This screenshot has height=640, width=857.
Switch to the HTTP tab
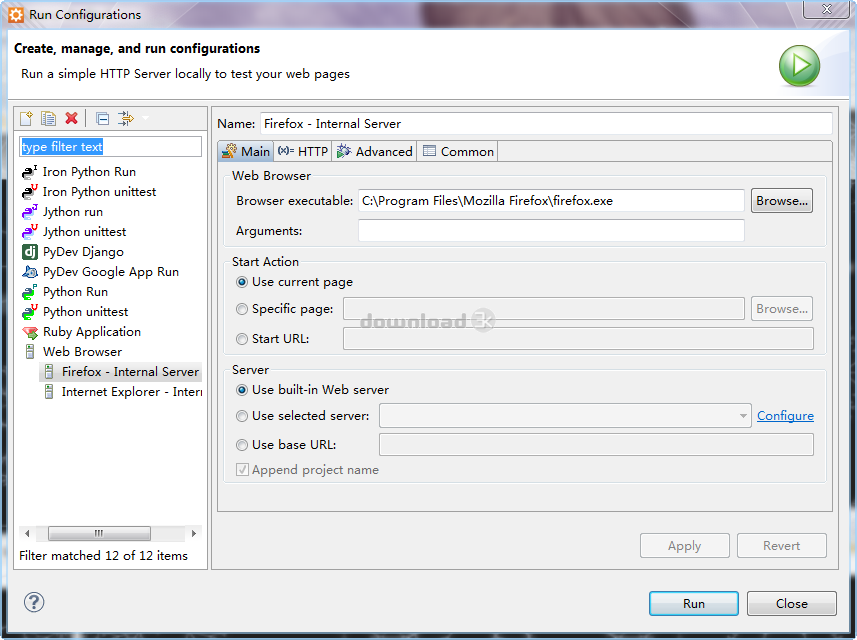coord(303,152)
